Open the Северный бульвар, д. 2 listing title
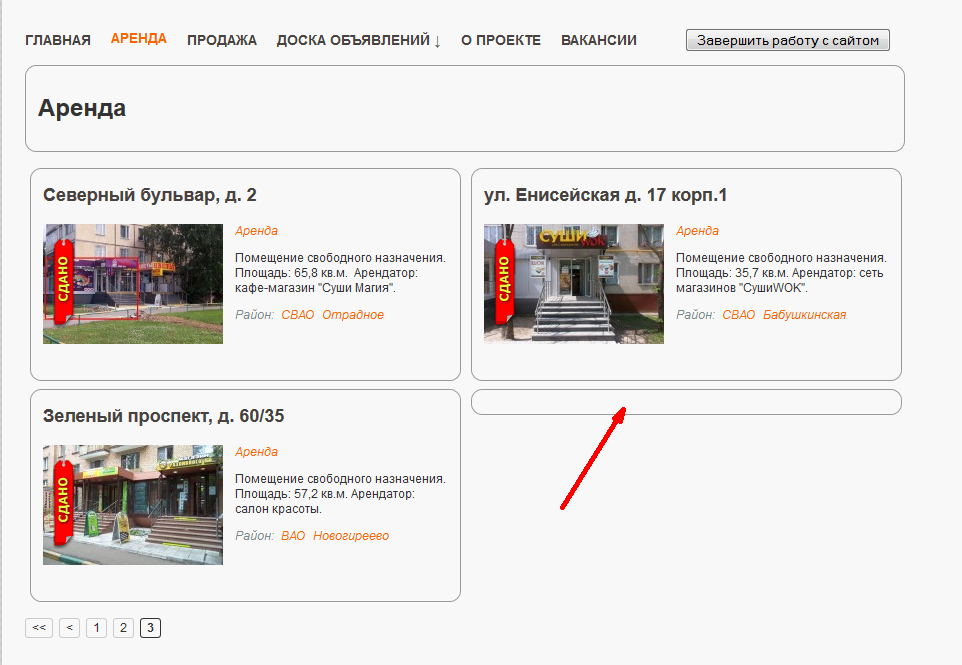The width and height of the screenshot is (962, 665). 150,195
